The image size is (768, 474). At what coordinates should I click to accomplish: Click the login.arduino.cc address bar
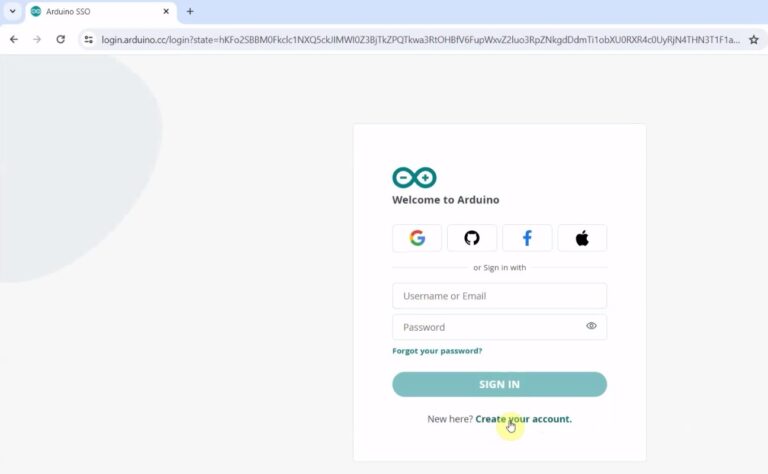coord(420,39)
